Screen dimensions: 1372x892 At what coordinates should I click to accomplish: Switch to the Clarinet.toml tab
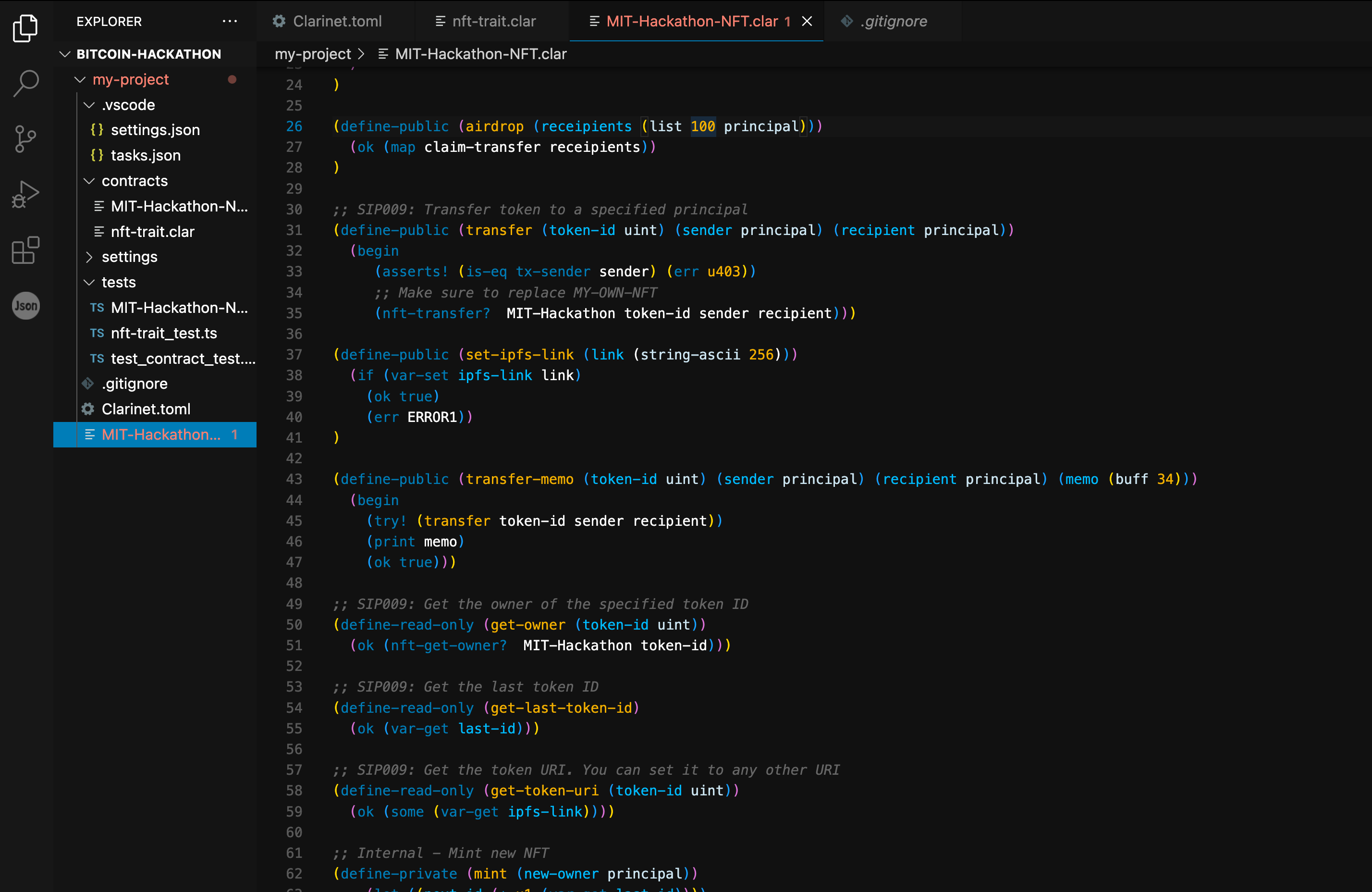(336, 21)
